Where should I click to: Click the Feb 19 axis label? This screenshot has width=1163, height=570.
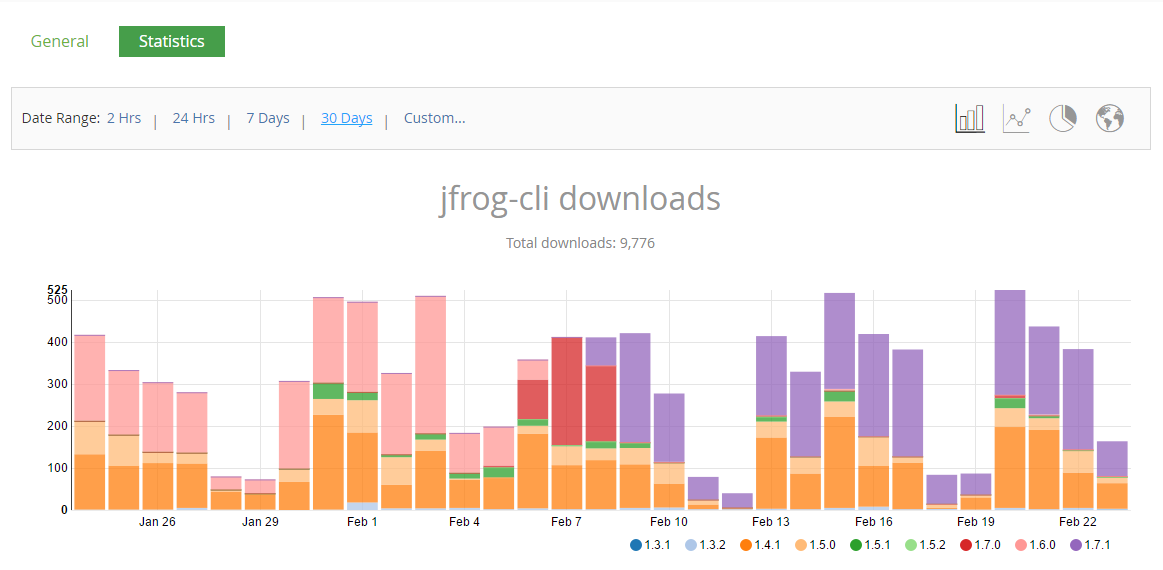[976, 522]
